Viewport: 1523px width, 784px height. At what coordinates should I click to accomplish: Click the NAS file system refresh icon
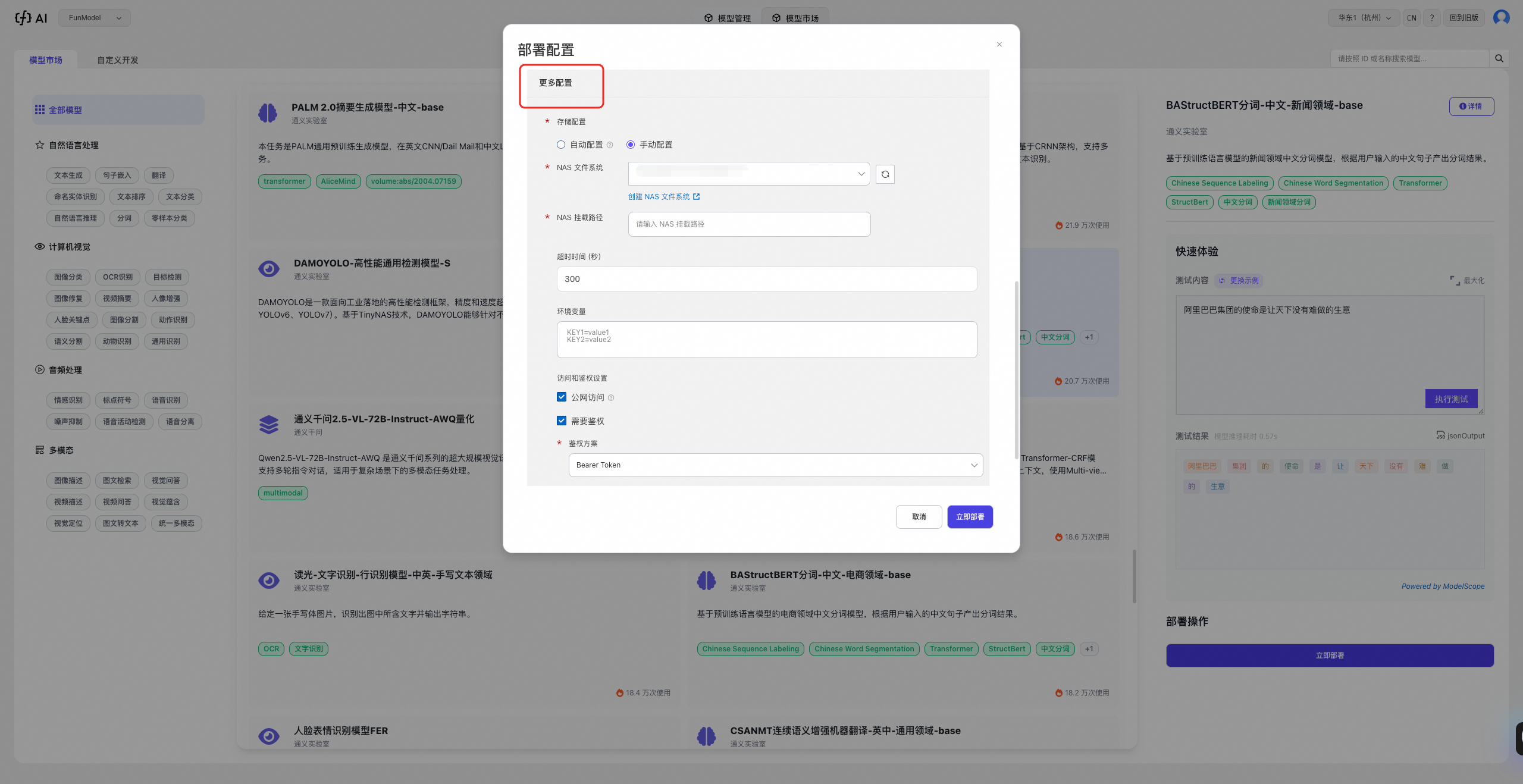coord(885,174)
